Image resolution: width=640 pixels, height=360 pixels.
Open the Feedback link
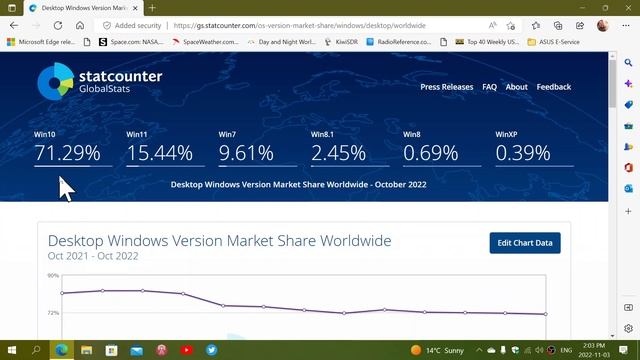pos(553,87)
